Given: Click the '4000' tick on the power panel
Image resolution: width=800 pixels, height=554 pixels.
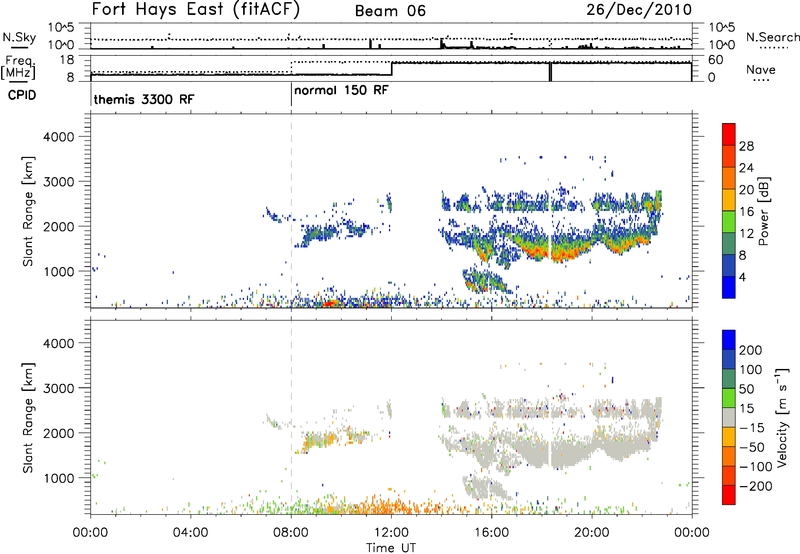Looking at the screenshot, I should [58, 137].
